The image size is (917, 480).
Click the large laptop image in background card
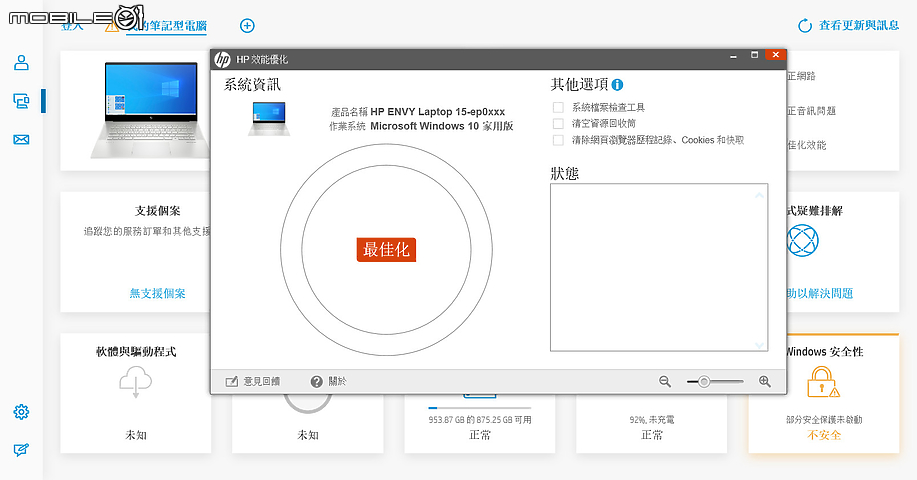tap(151, 110)
